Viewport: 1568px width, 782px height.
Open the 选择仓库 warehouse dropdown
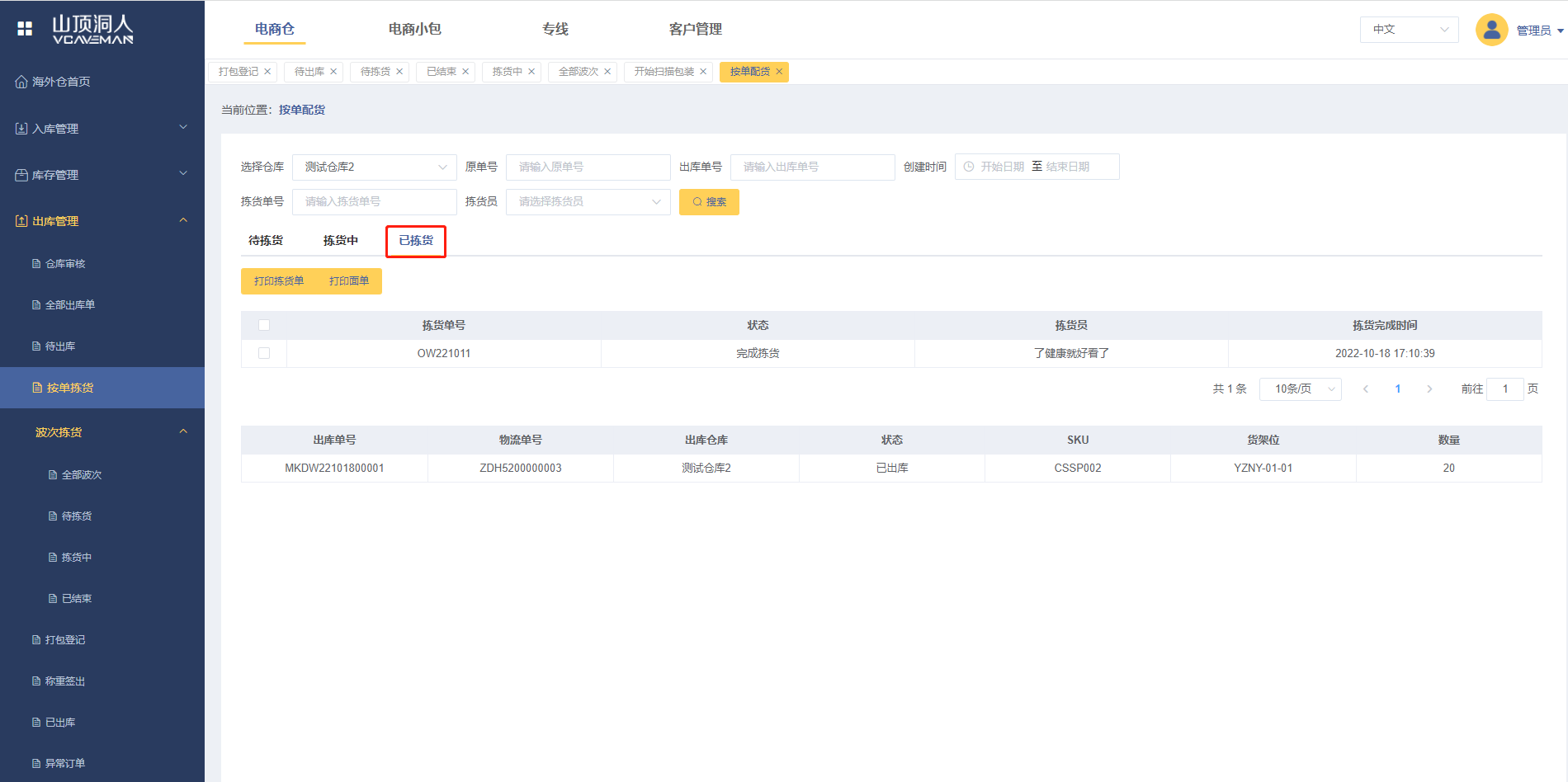[x=374, y=167]
